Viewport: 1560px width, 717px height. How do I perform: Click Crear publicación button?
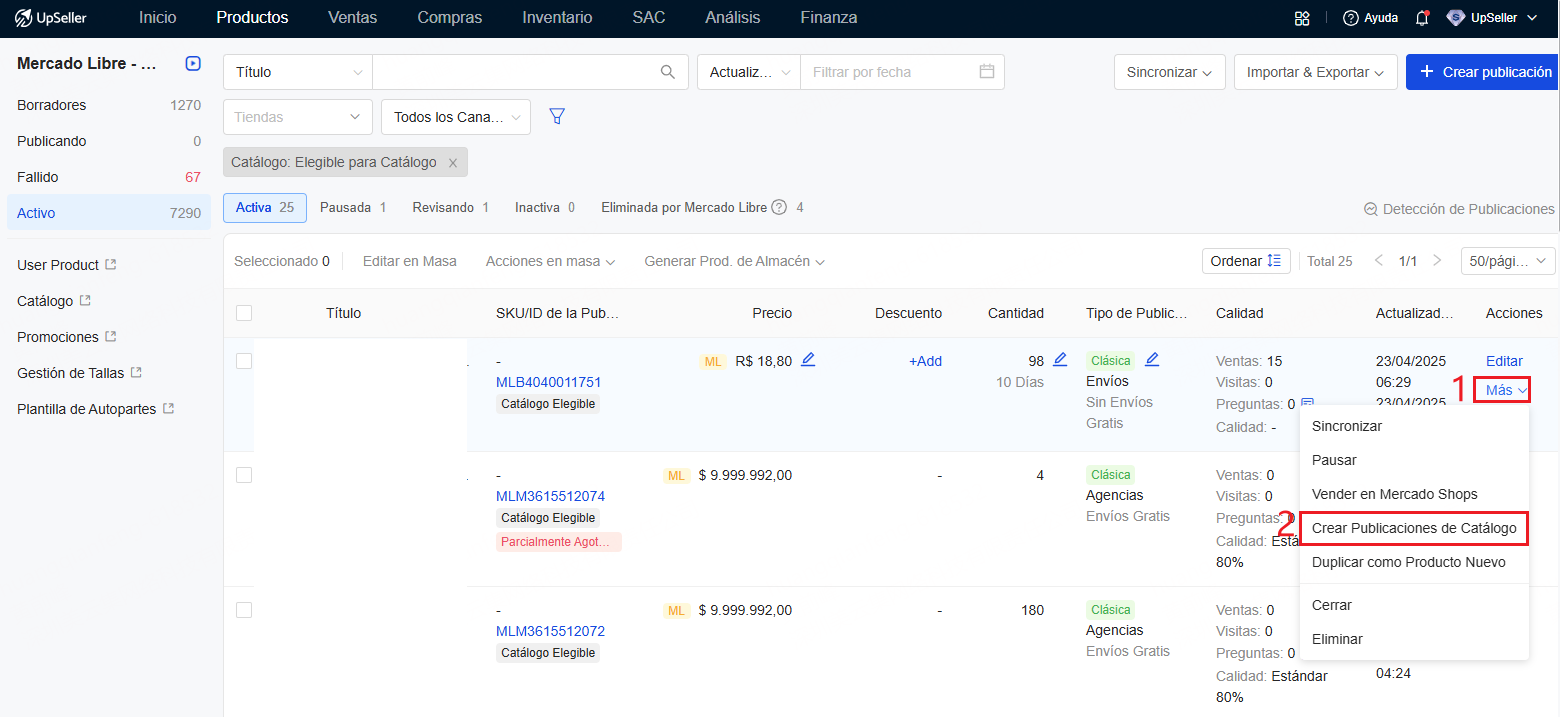tap(1483, 72)
